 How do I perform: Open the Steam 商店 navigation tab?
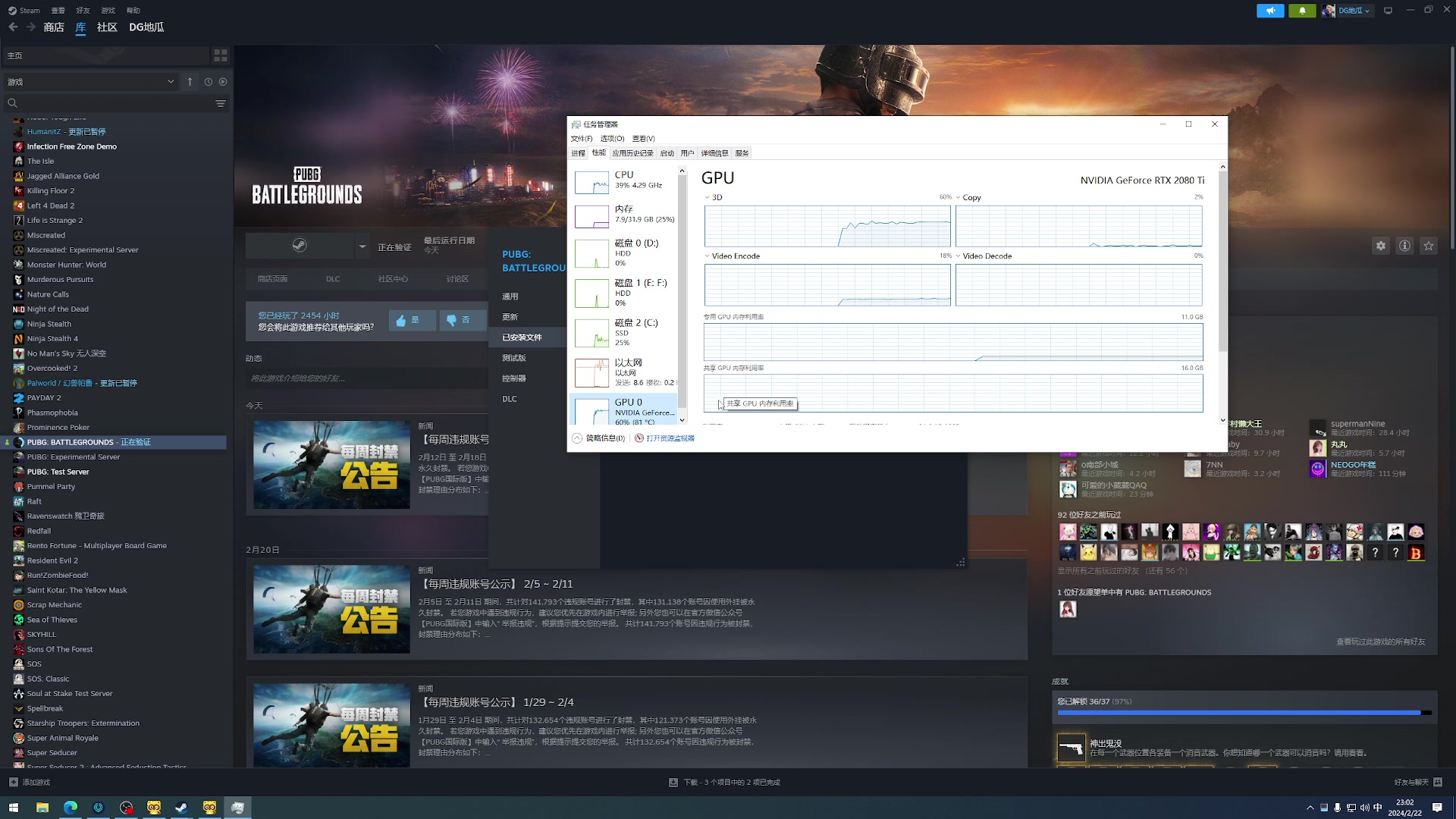point(54,27)
